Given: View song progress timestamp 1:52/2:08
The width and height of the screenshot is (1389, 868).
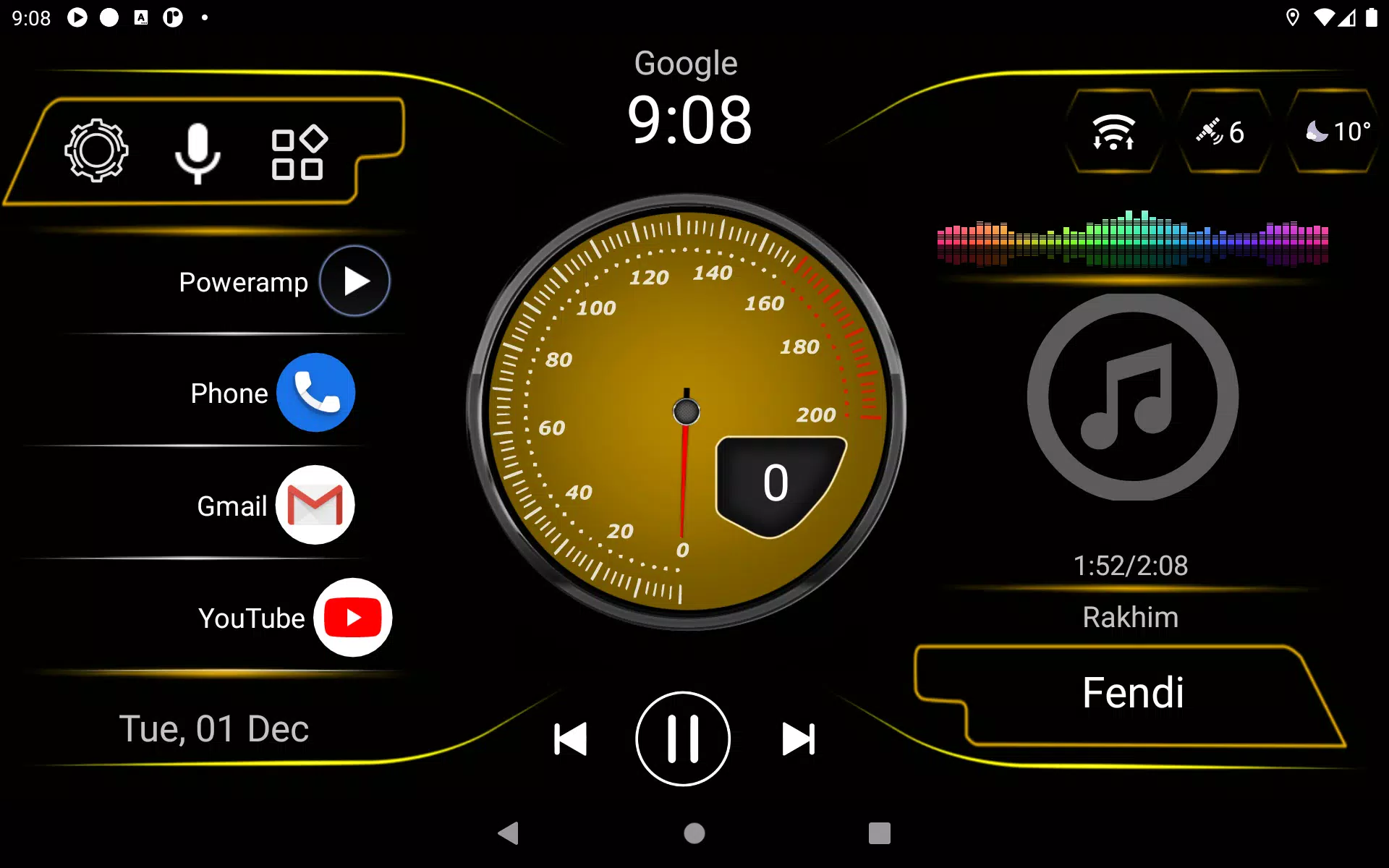Looking at the screenshot, I should 1130,562.
